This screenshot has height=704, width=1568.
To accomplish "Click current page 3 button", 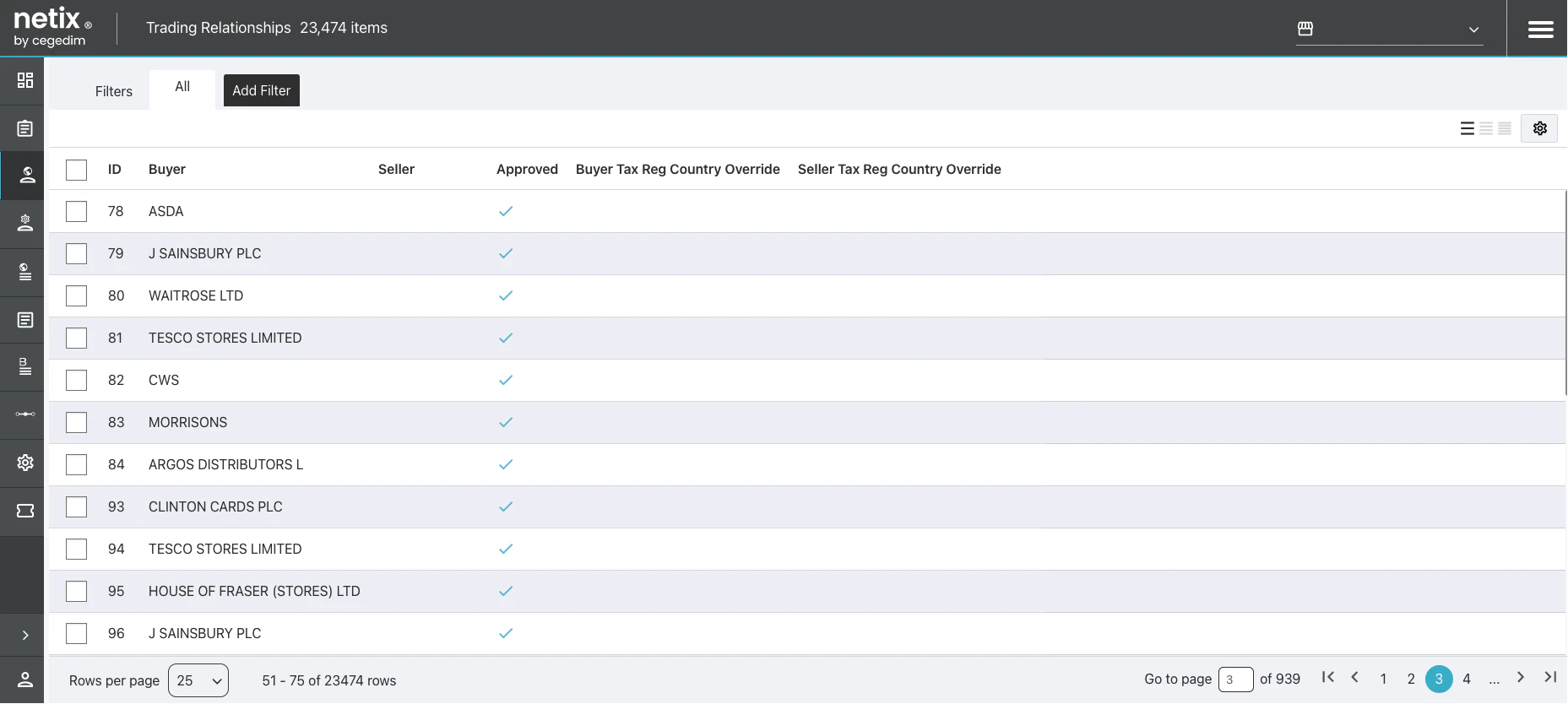I will (x=1439, y=679).
